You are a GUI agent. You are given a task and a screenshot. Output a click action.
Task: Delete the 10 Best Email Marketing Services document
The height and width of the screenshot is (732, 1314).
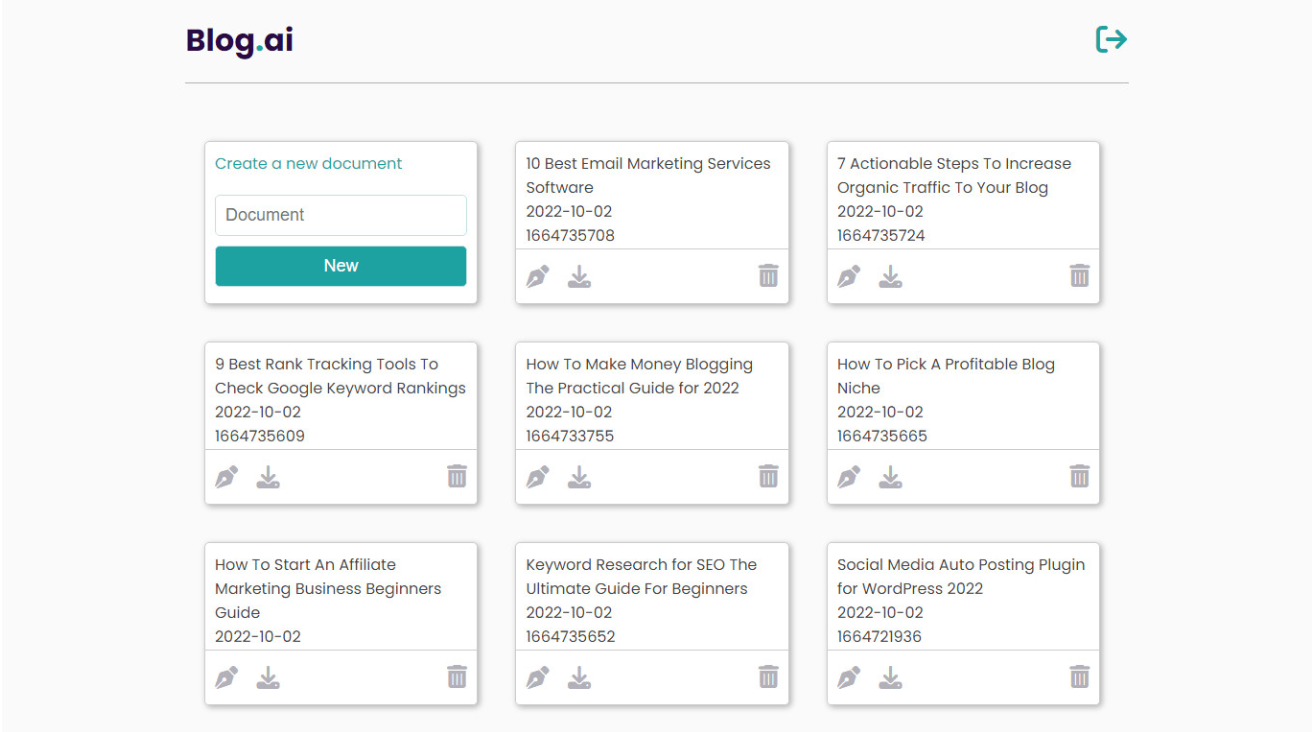[768, 276]
